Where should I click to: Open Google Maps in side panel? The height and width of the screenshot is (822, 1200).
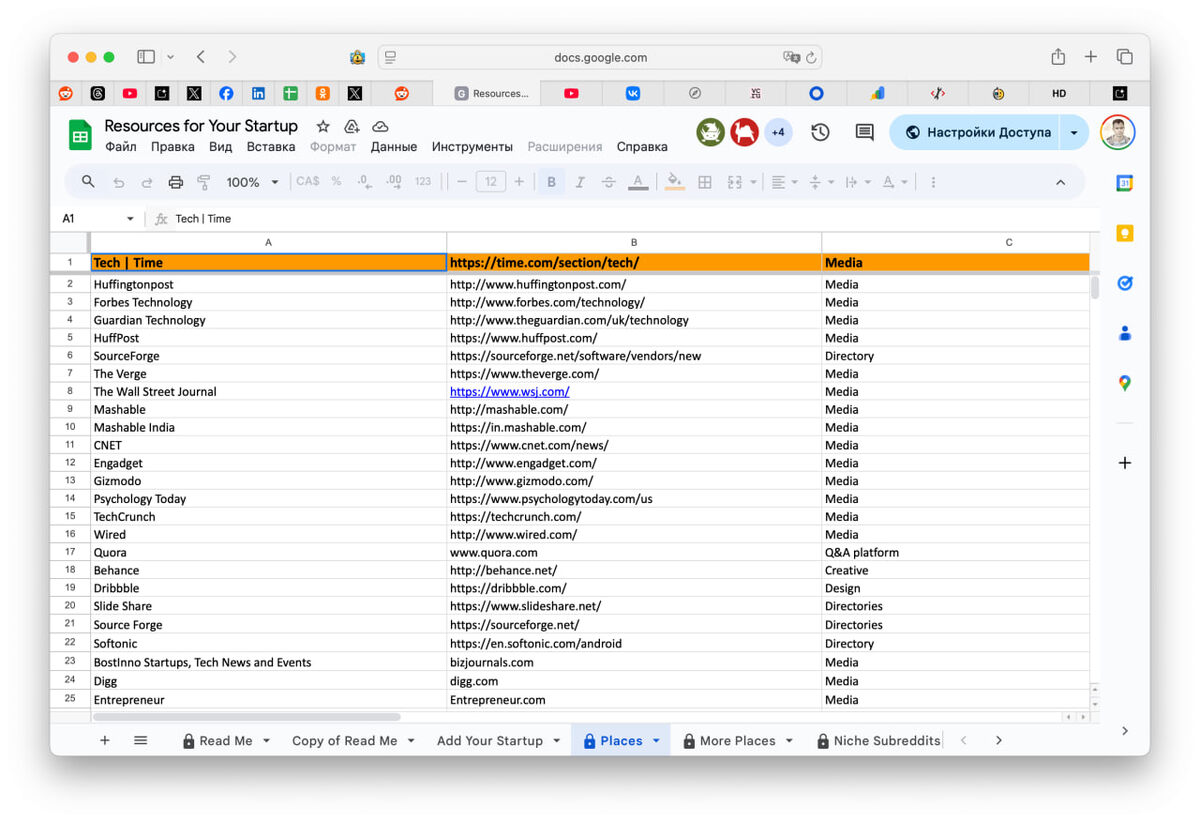(x=1125, y=383)
